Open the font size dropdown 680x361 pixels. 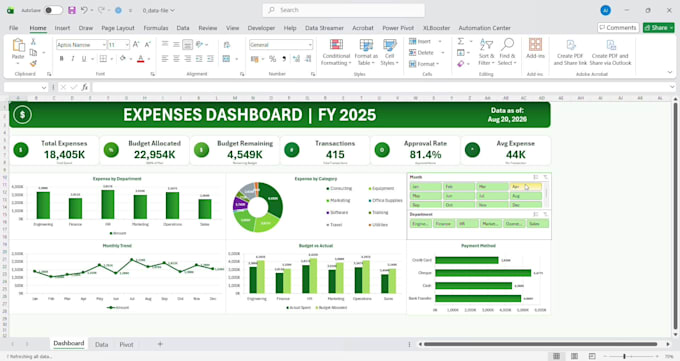tap(127, 45)
